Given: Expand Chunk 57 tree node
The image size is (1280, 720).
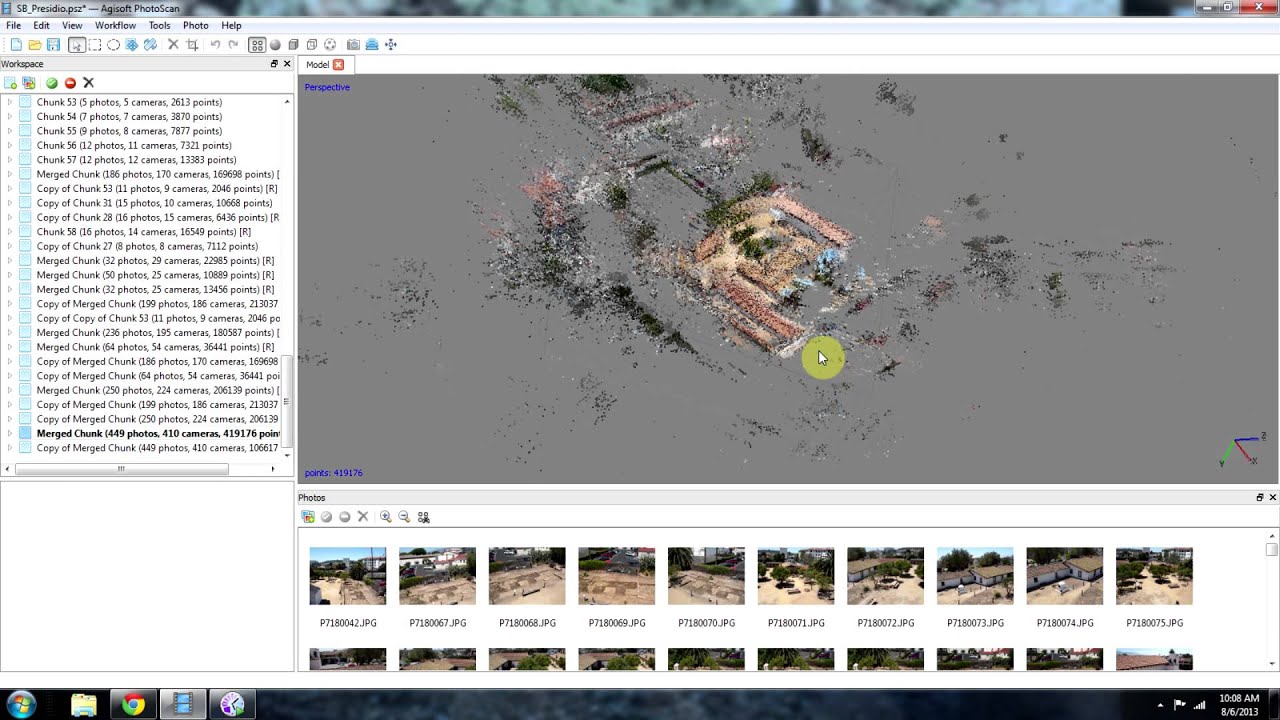Looking at the screenshot, I should [10, 160].
